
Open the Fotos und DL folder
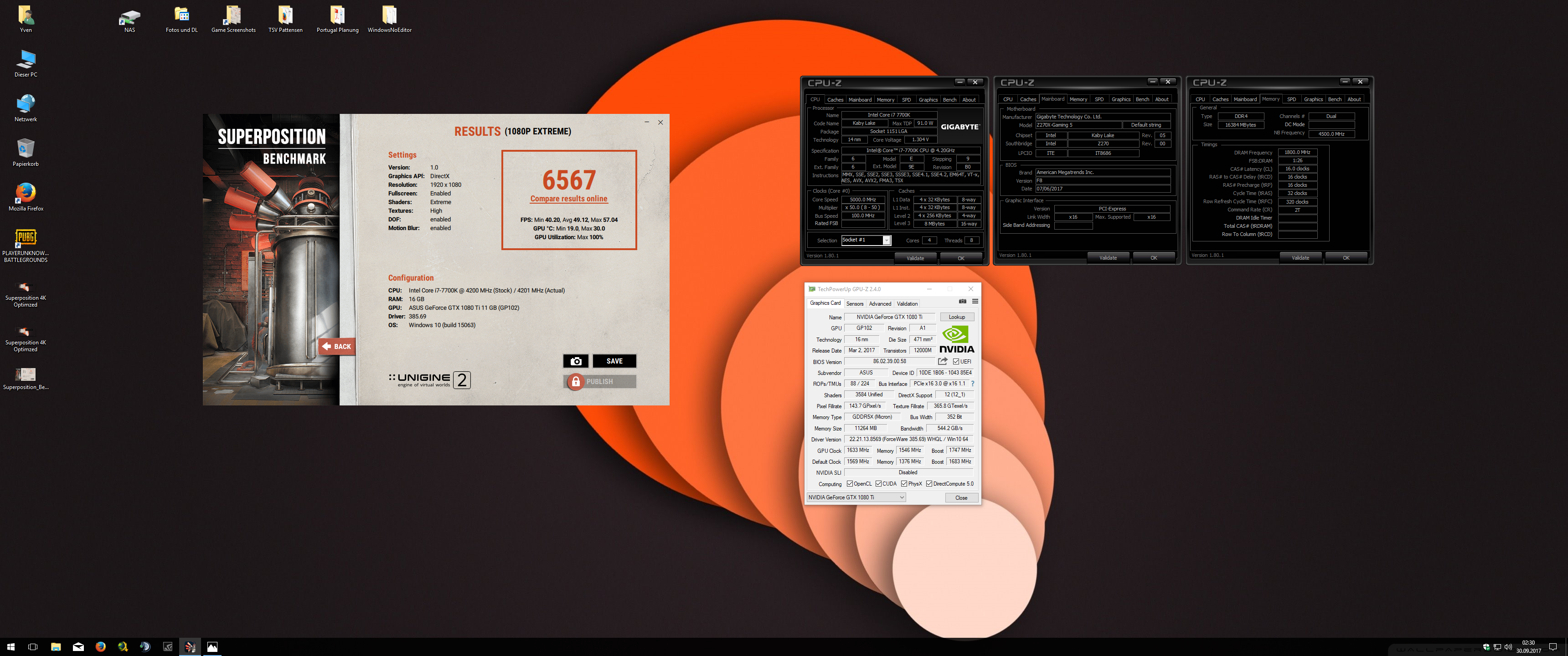pos(181,20)
